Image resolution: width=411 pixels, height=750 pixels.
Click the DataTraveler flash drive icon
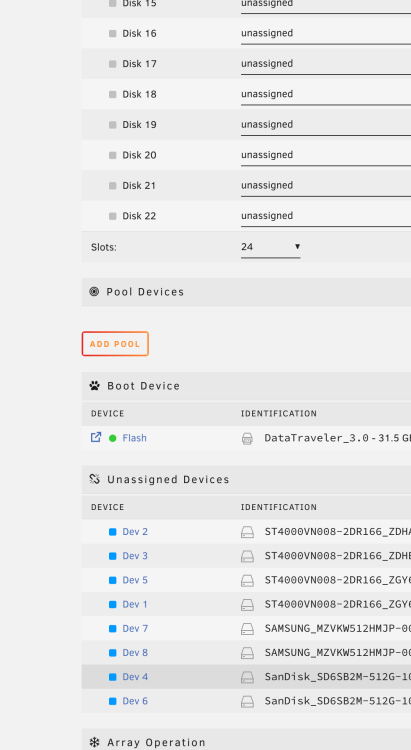pyautogui.click(x=247, y=439)
